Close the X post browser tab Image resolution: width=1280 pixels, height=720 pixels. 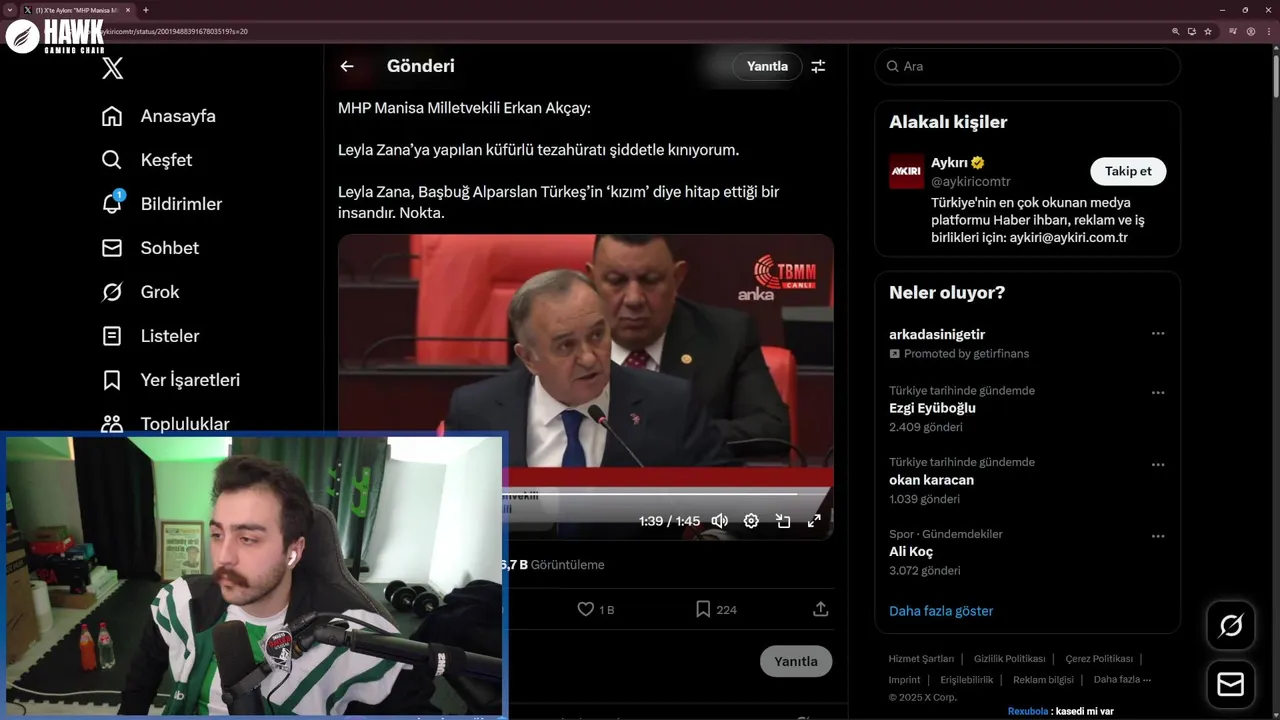(126, 10)
